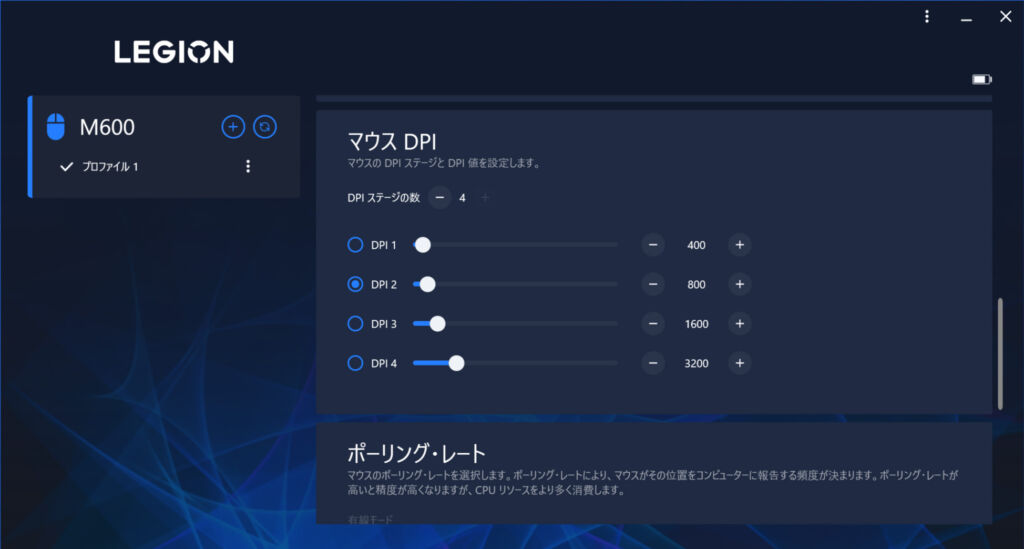
Task: Click the sync refresh icon beside M600
Action: click(265, 127)
